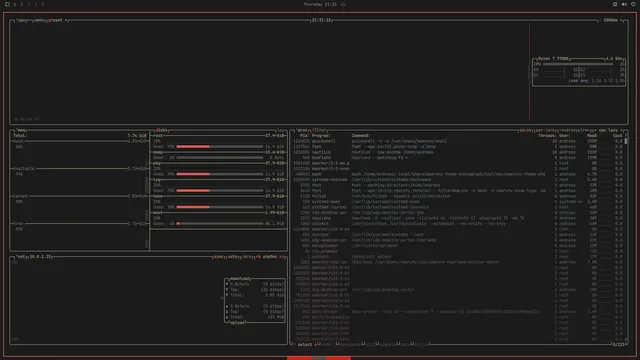Screen dimensions: 640x360
Task: Click the update indicator icon beside the clock
Action: pos(343,4)
